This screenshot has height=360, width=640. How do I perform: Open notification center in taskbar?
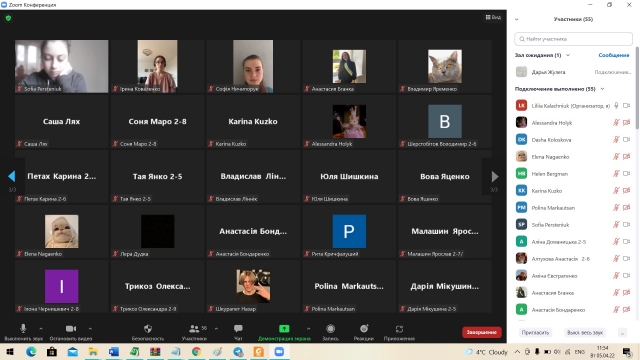[x=627, y=351]
